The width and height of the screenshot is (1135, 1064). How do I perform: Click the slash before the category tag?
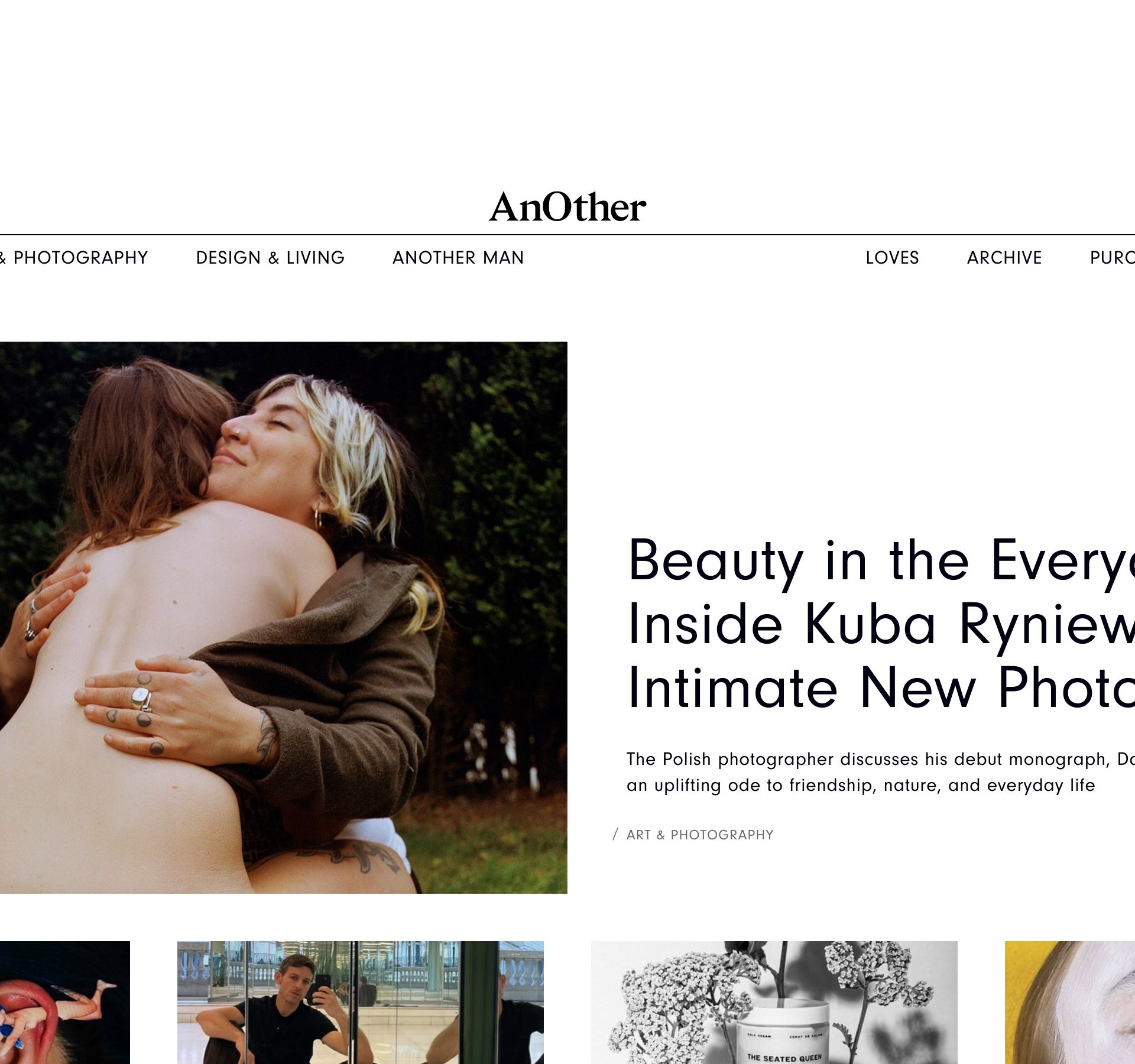(x=615, y=835)
